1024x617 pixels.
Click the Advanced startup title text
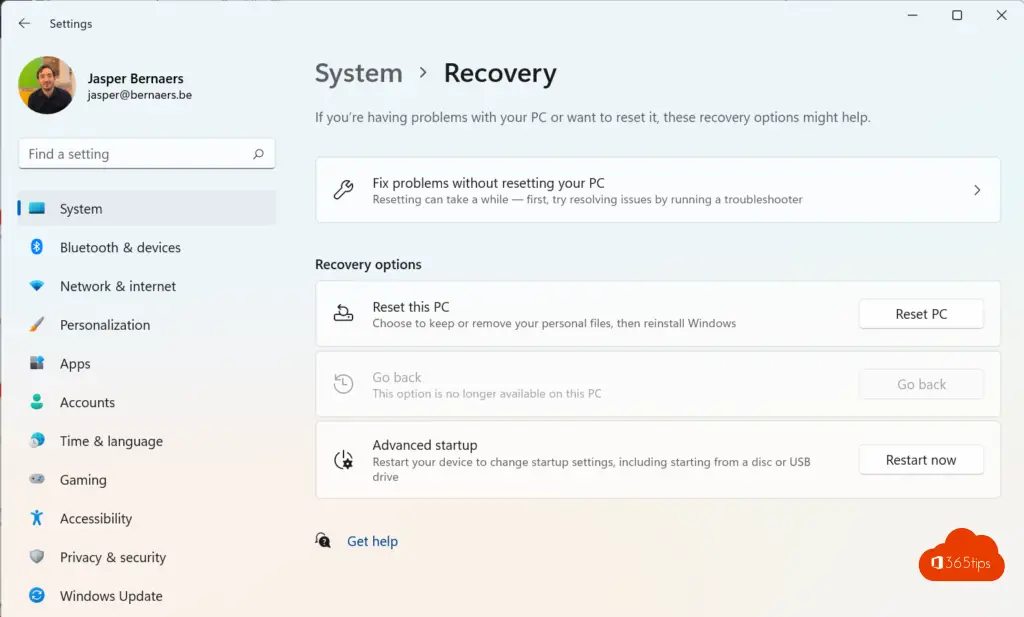425,445
